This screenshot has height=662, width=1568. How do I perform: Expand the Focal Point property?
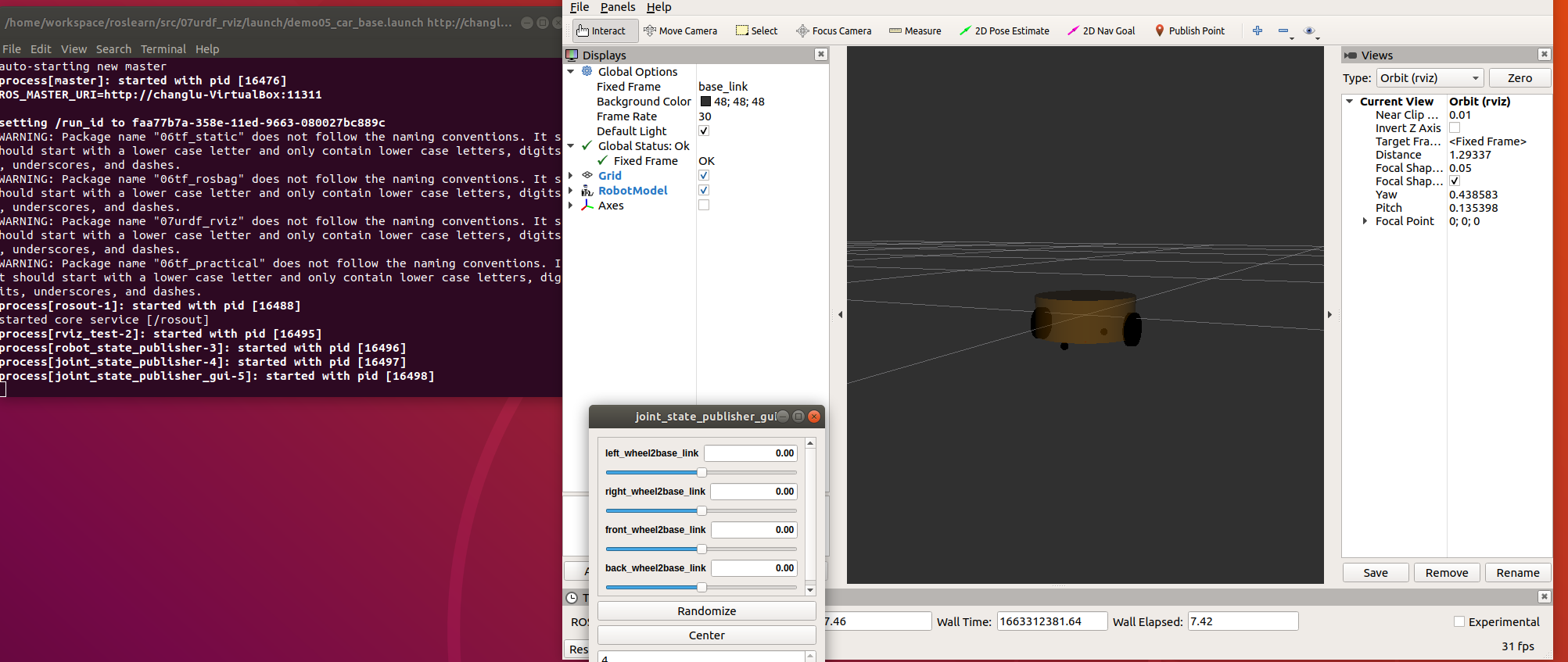1365,221
